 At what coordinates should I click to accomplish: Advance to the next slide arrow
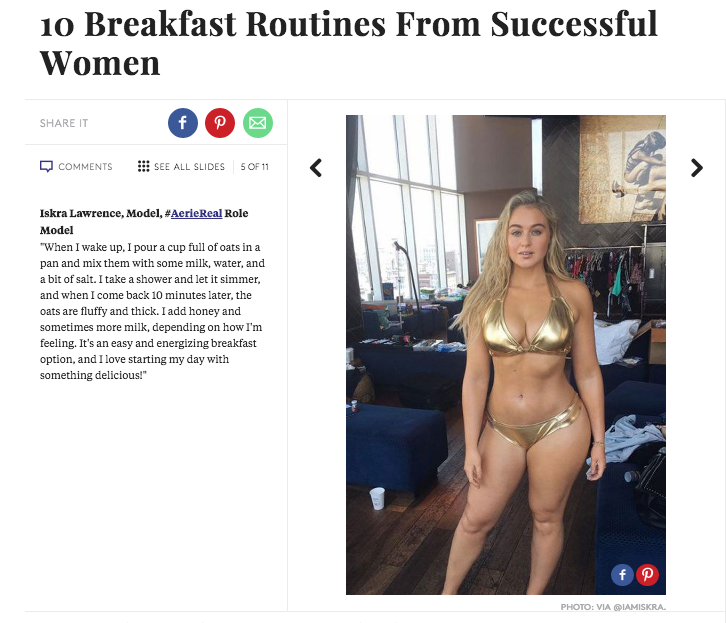click(696, 168)
